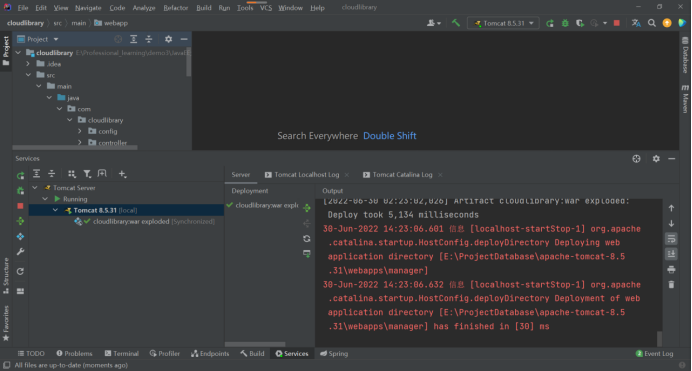The image size is (692, 371).
Task: Switch to Tomcat Catalina Log tab
Action: click(398, 175)
